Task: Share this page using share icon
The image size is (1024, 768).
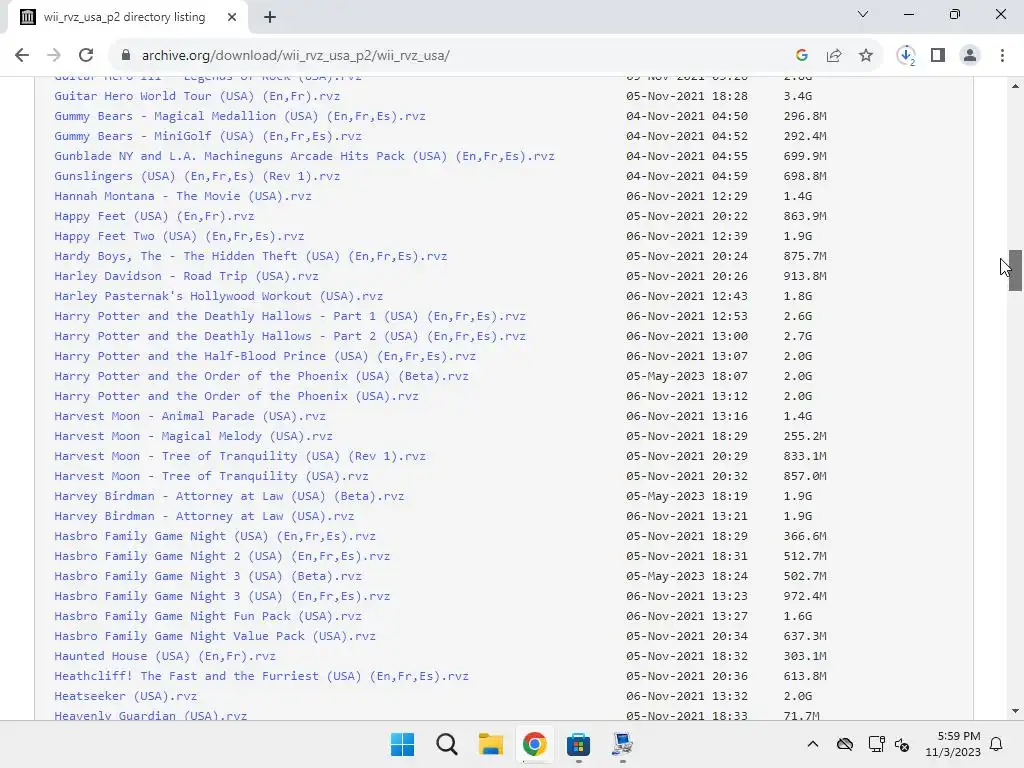Action: (x=834, y=56)
